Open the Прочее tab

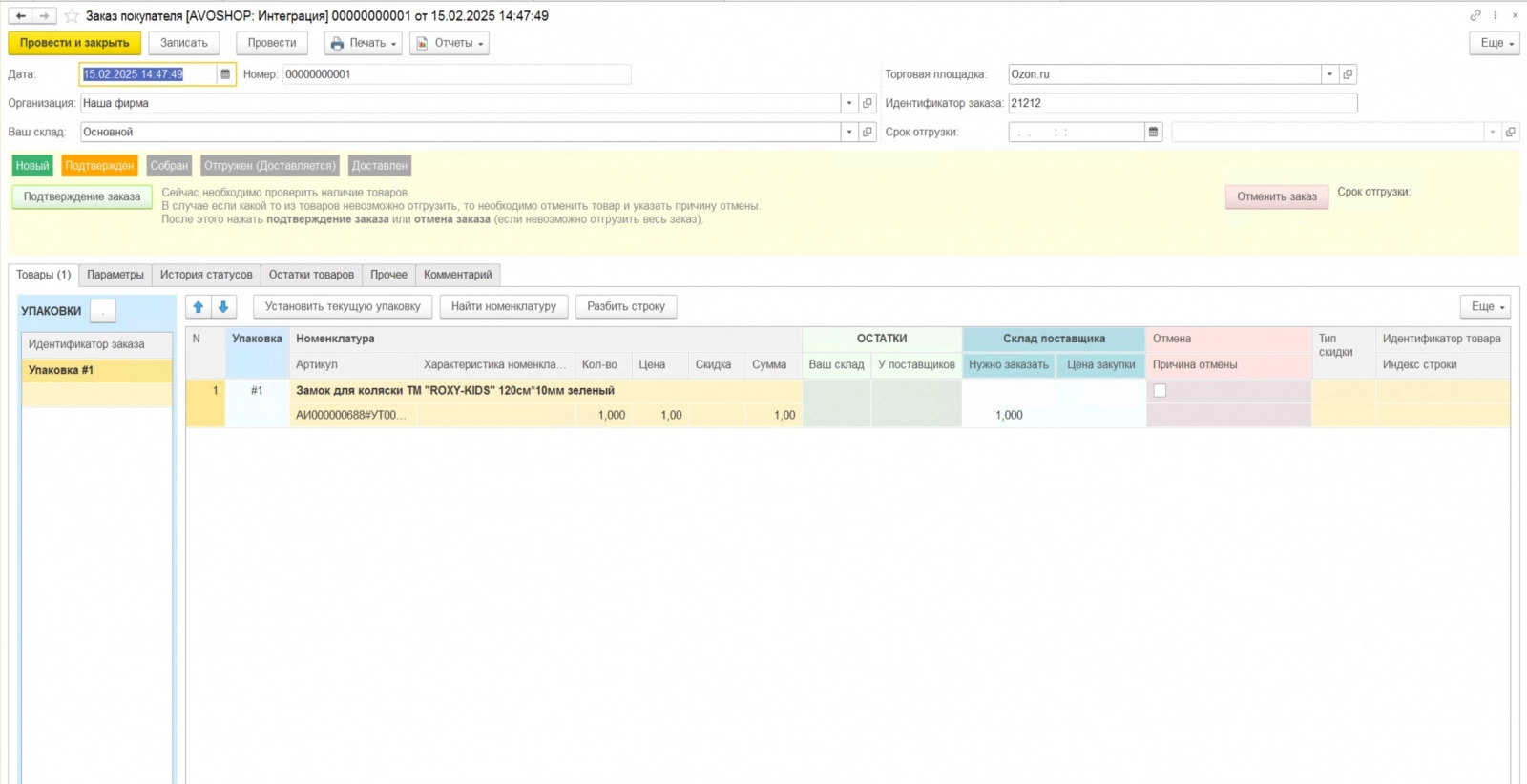pos(388,275)
